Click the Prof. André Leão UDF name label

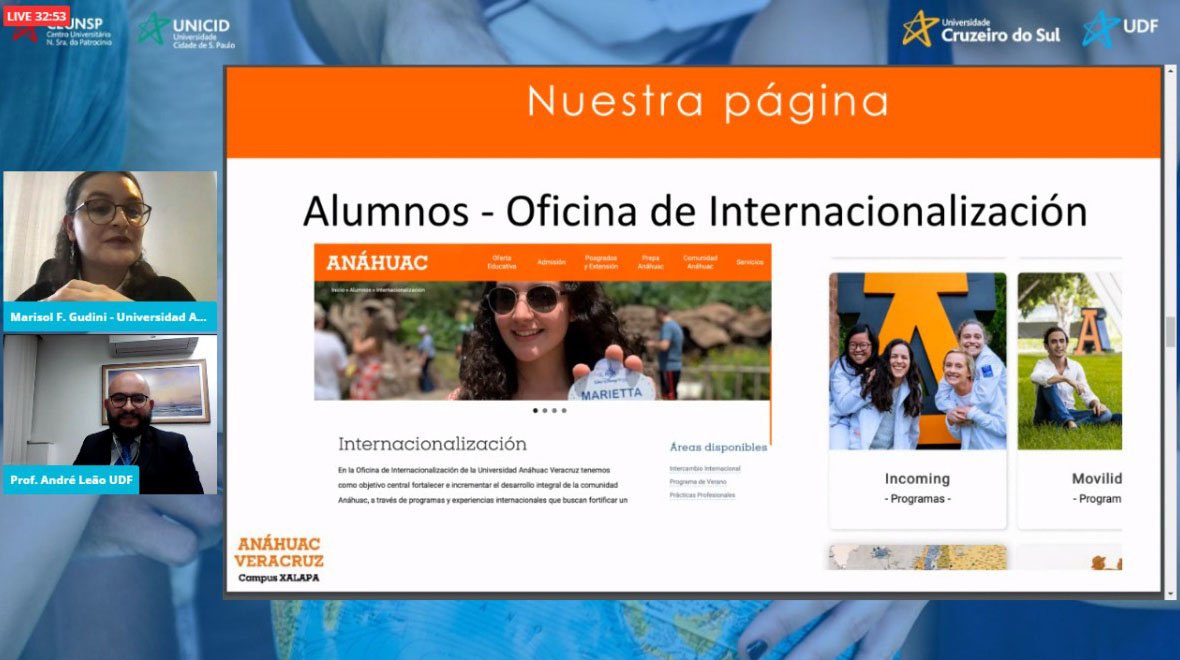point(71,479)
